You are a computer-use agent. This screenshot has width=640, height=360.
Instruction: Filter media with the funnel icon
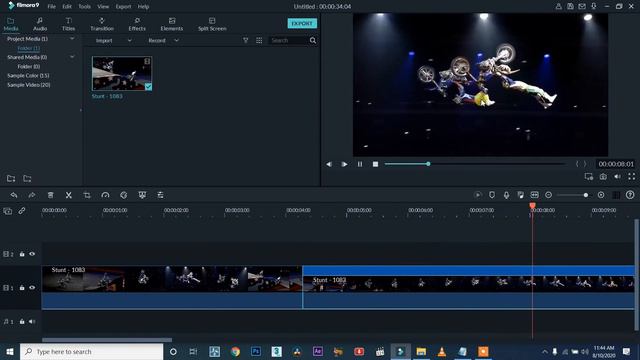[246, 40]
